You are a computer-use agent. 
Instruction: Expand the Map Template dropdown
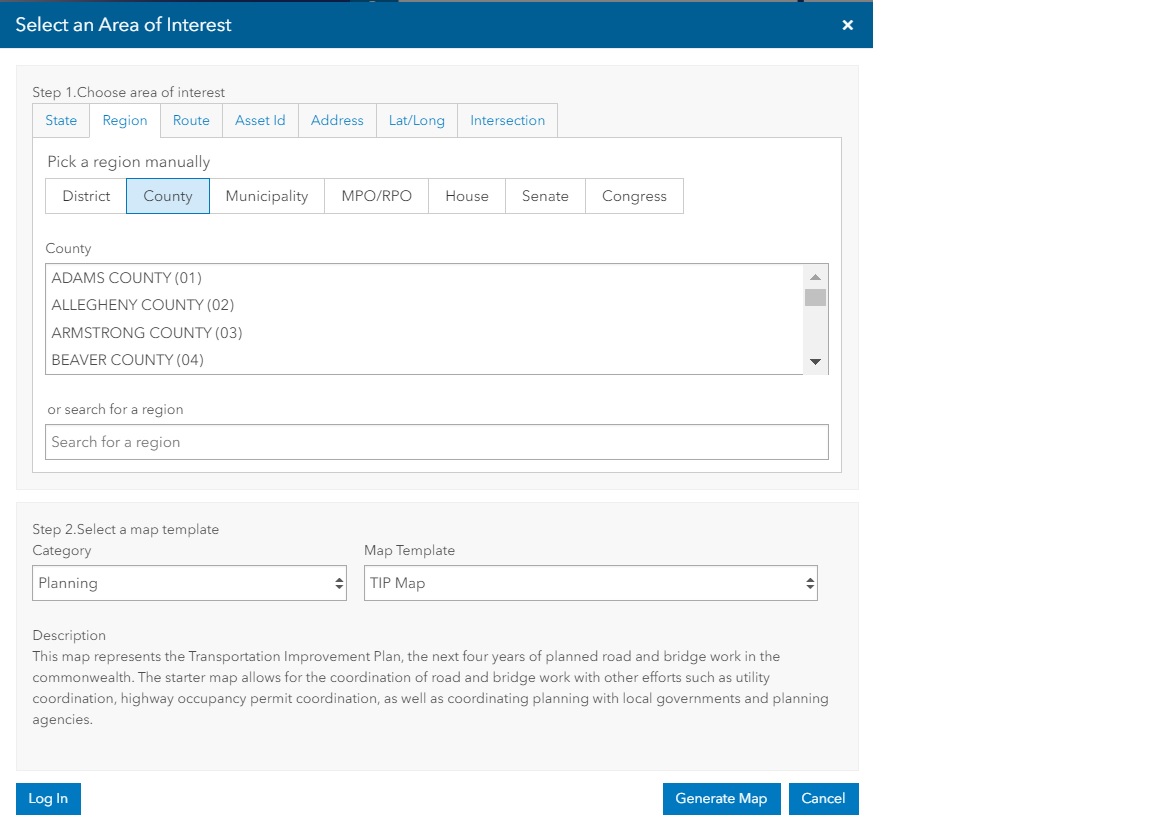(590, 583)
